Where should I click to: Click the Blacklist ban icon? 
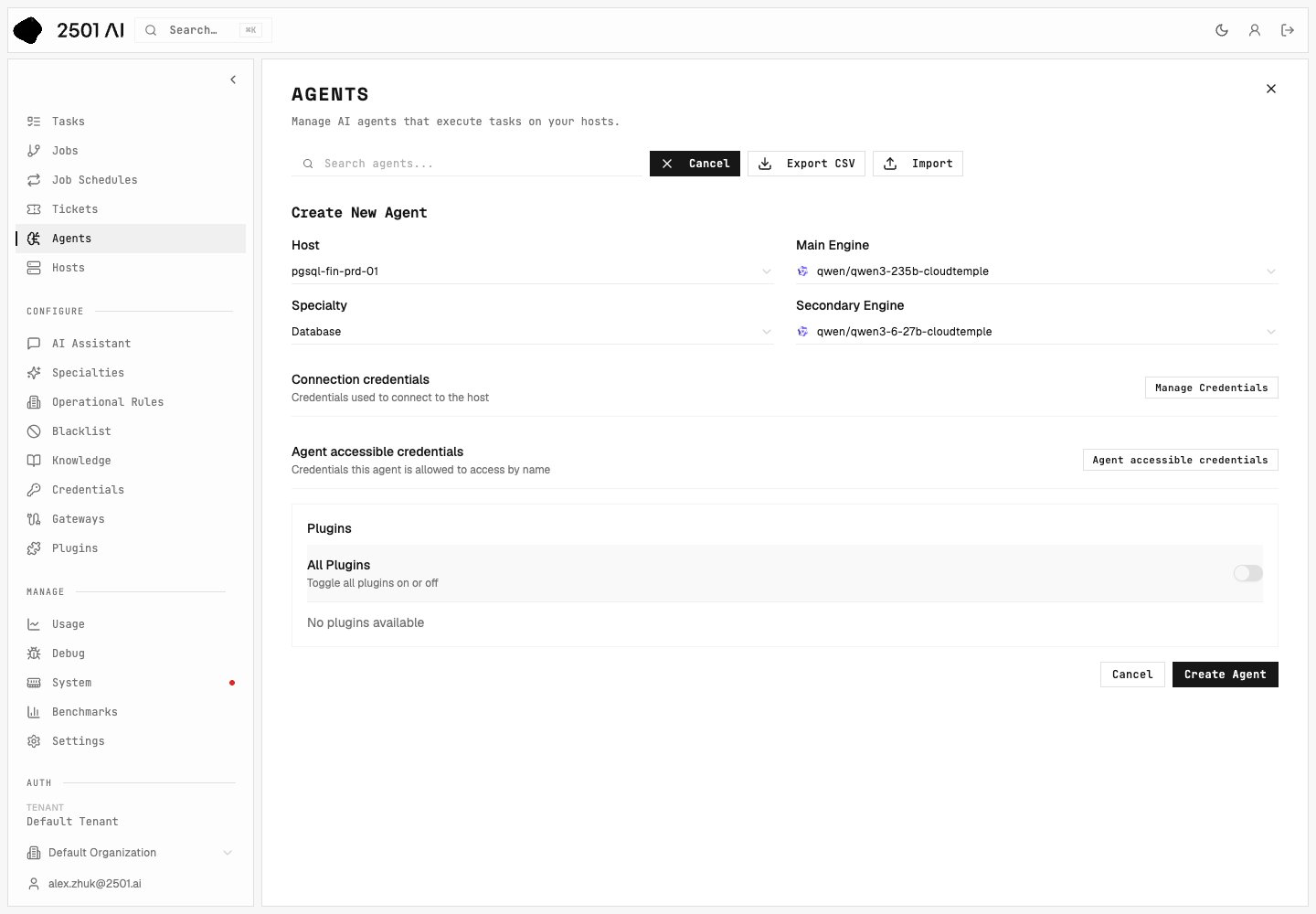(x=34, y=431)
